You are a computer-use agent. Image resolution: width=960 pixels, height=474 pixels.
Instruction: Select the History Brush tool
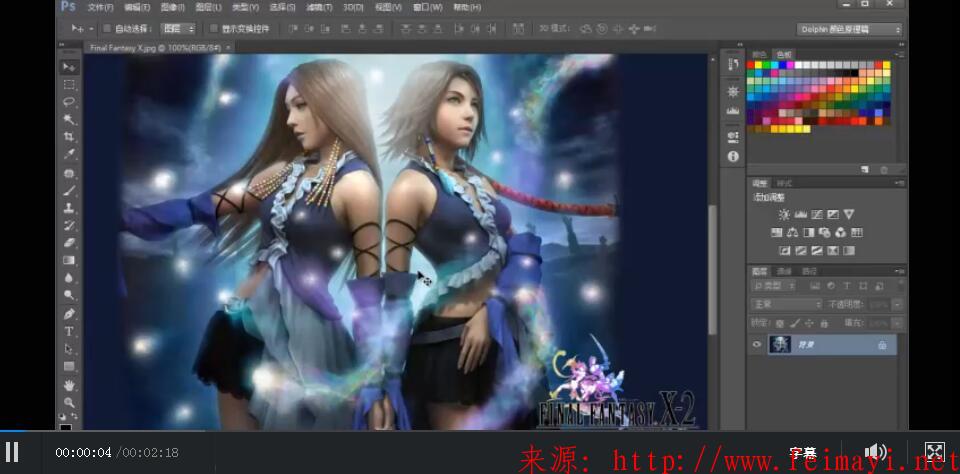(x=69, y=225)
